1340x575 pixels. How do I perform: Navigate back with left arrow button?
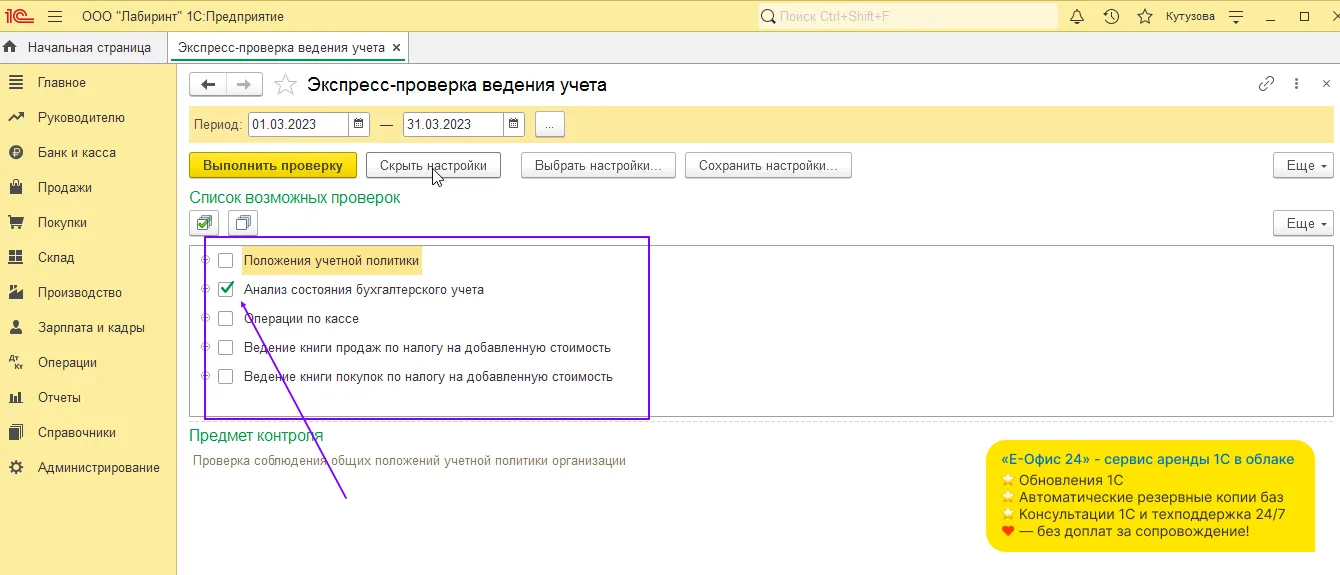click(x=208, y=85)
